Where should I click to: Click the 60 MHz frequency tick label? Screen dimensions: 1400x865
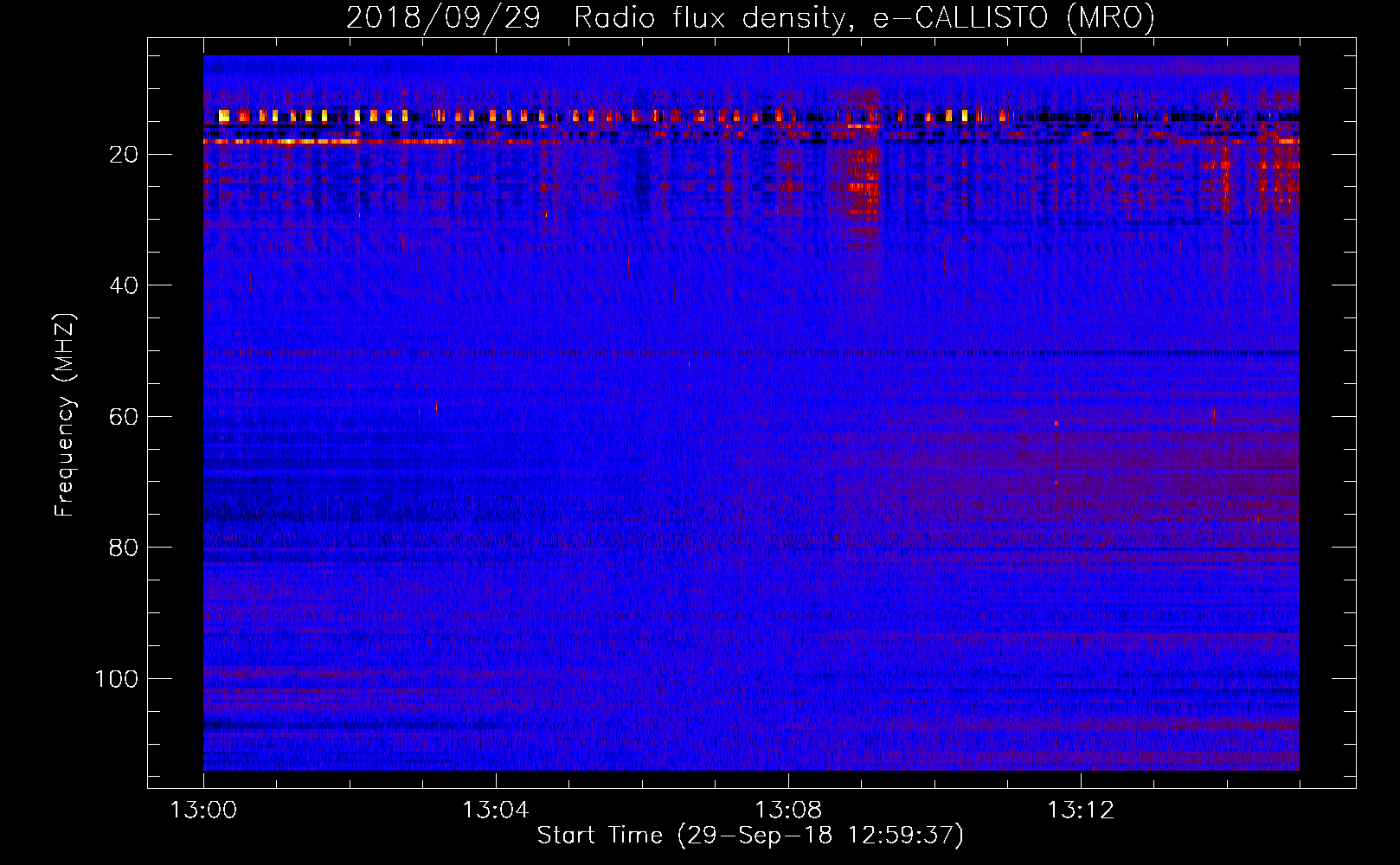(x=125, y=417)
